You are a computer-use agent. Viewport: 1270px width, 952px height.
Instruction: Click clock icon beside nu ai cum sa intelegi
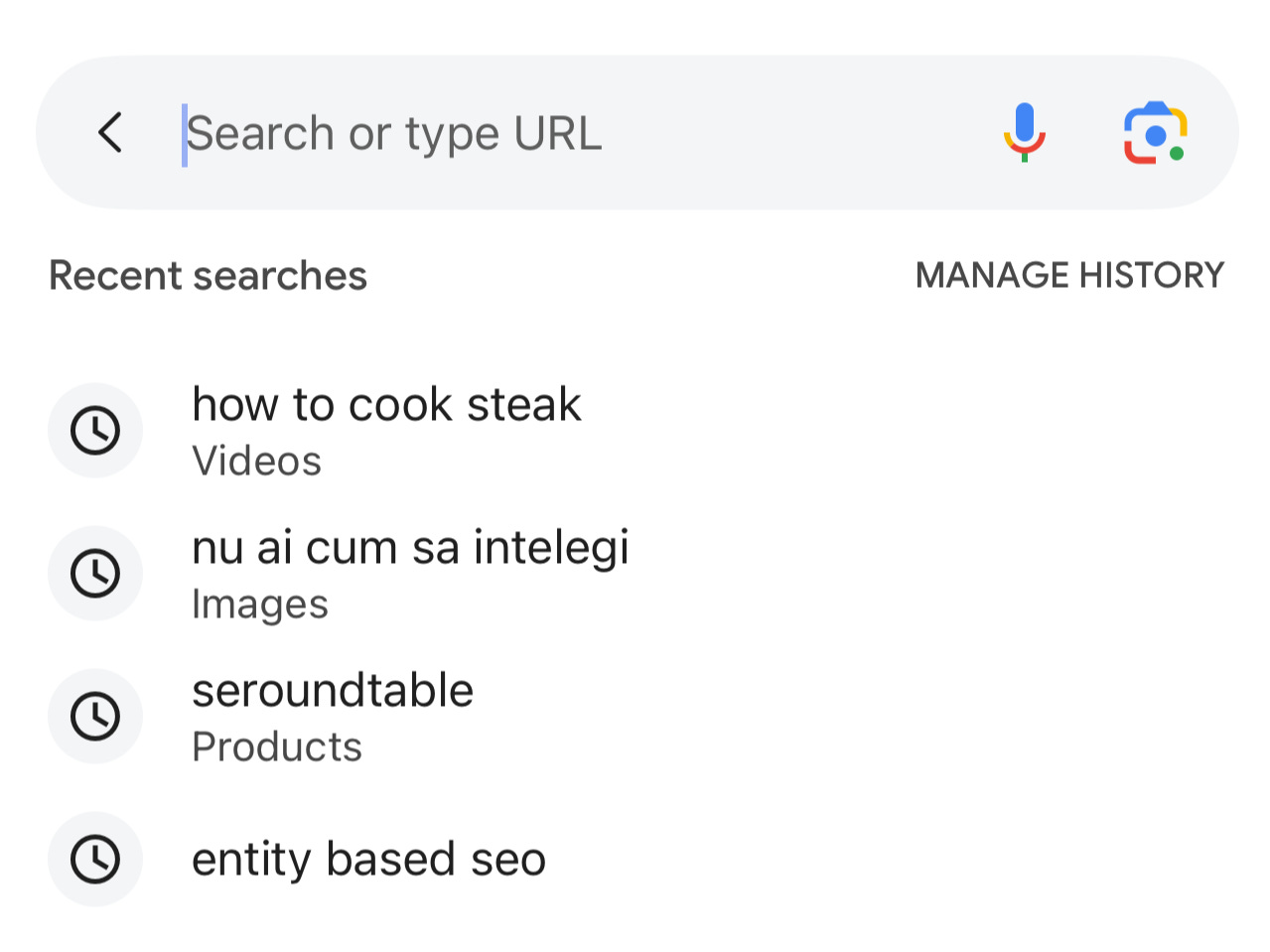tap(95, 573)
